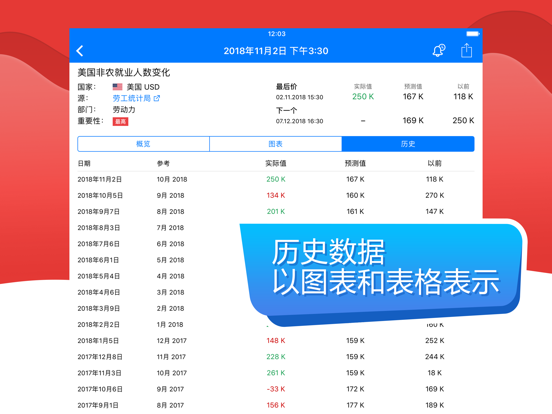
Task: Click the 参考 cell 10月 2017
Action: click(172, 373)
